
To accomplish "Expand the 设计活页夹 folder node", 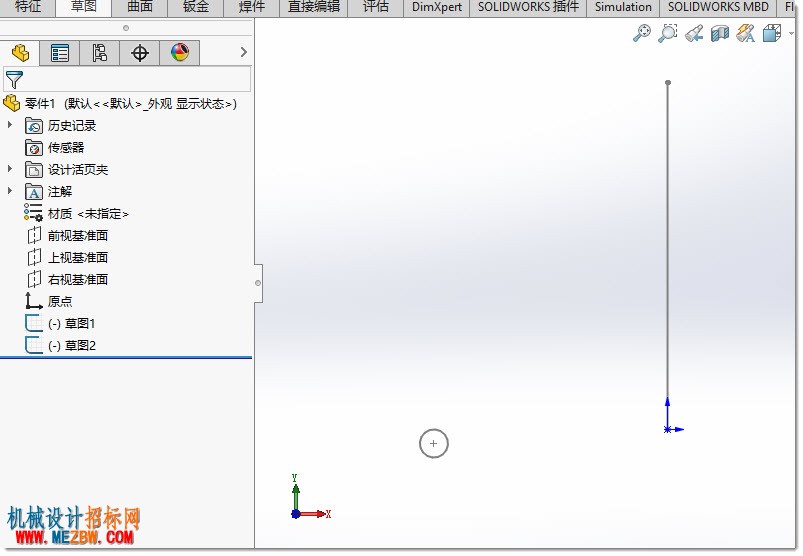I will tap(10, 168).
